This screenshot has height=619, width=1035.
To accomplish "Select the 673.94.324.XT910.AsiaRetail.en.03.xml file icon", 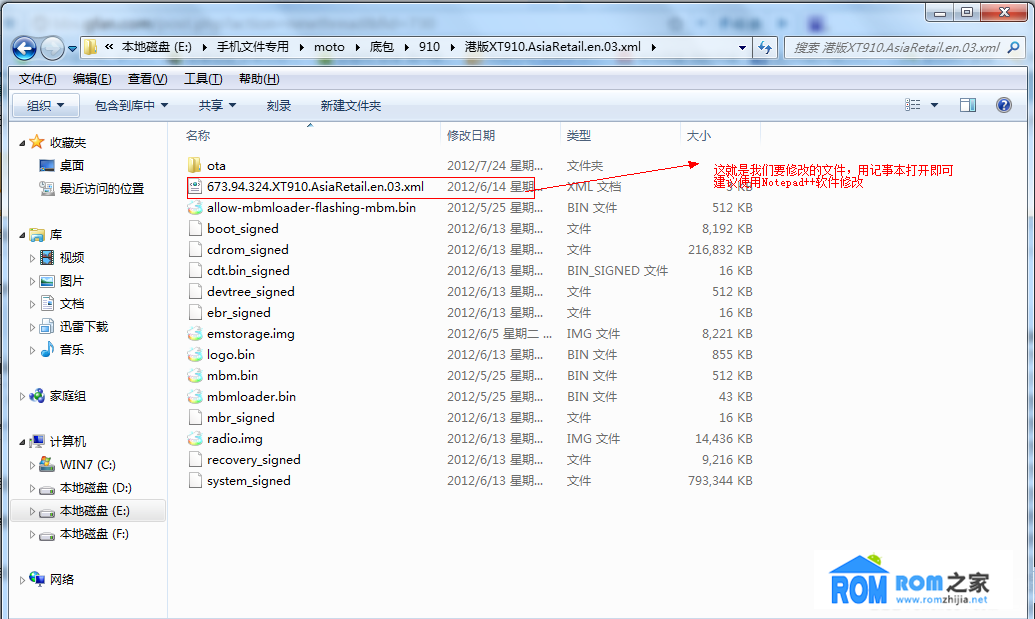I will (195, 186).
